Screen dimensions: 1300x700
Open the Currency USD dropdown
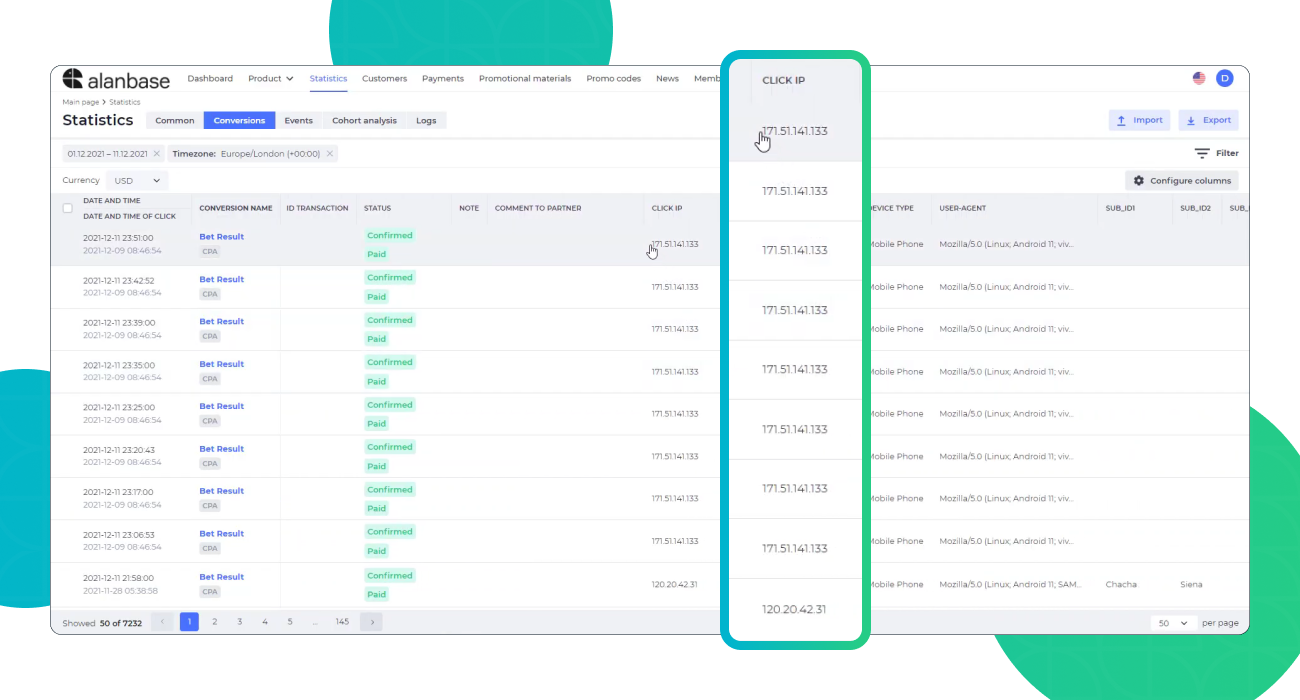(x=137, y=181)
